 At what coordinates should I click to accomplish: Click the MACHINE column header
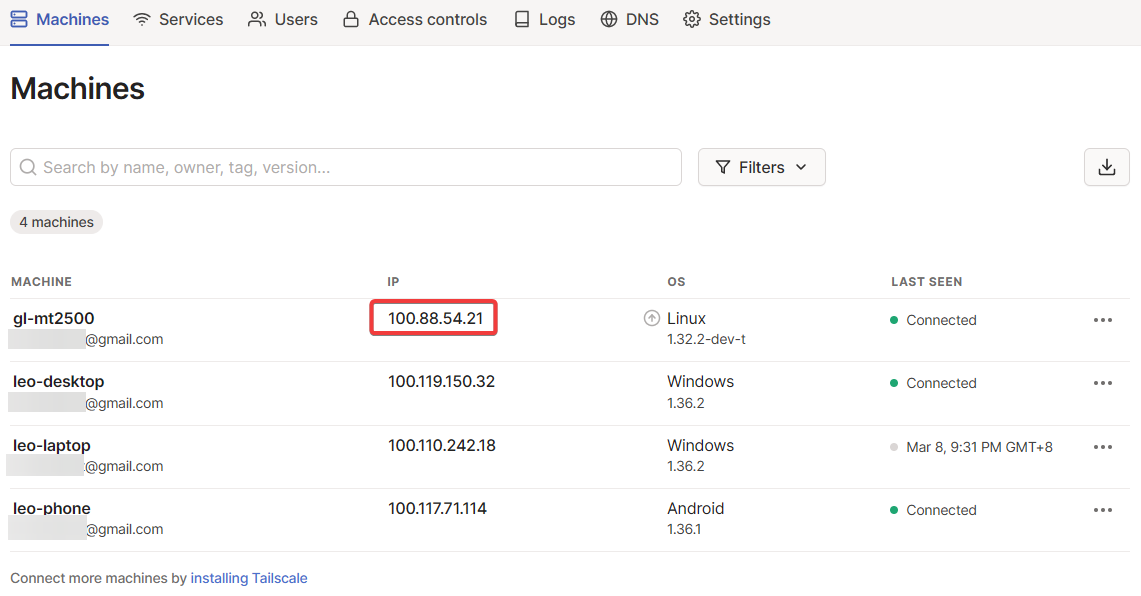41,282
